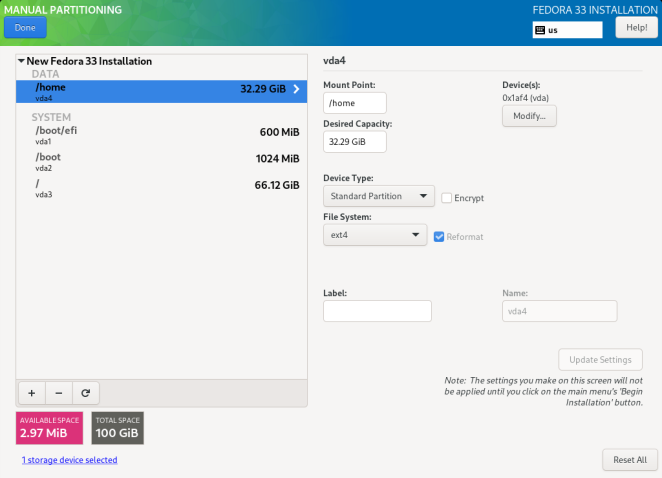Open the 1 storage device selected link
The width and height of the screenshot is (662, 478).
70,460
